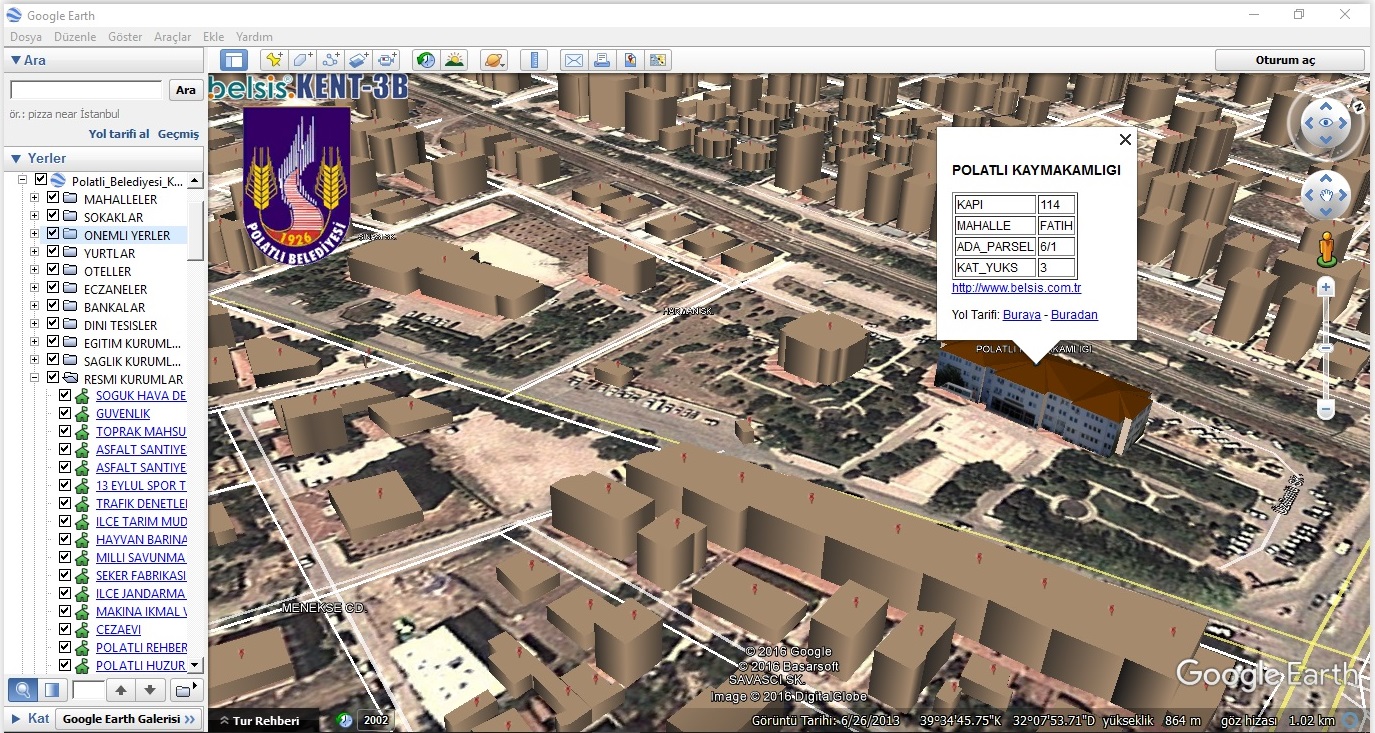1375x733 pixels.
Task: Click the Places transparency icon
Action: pos(52,690)
